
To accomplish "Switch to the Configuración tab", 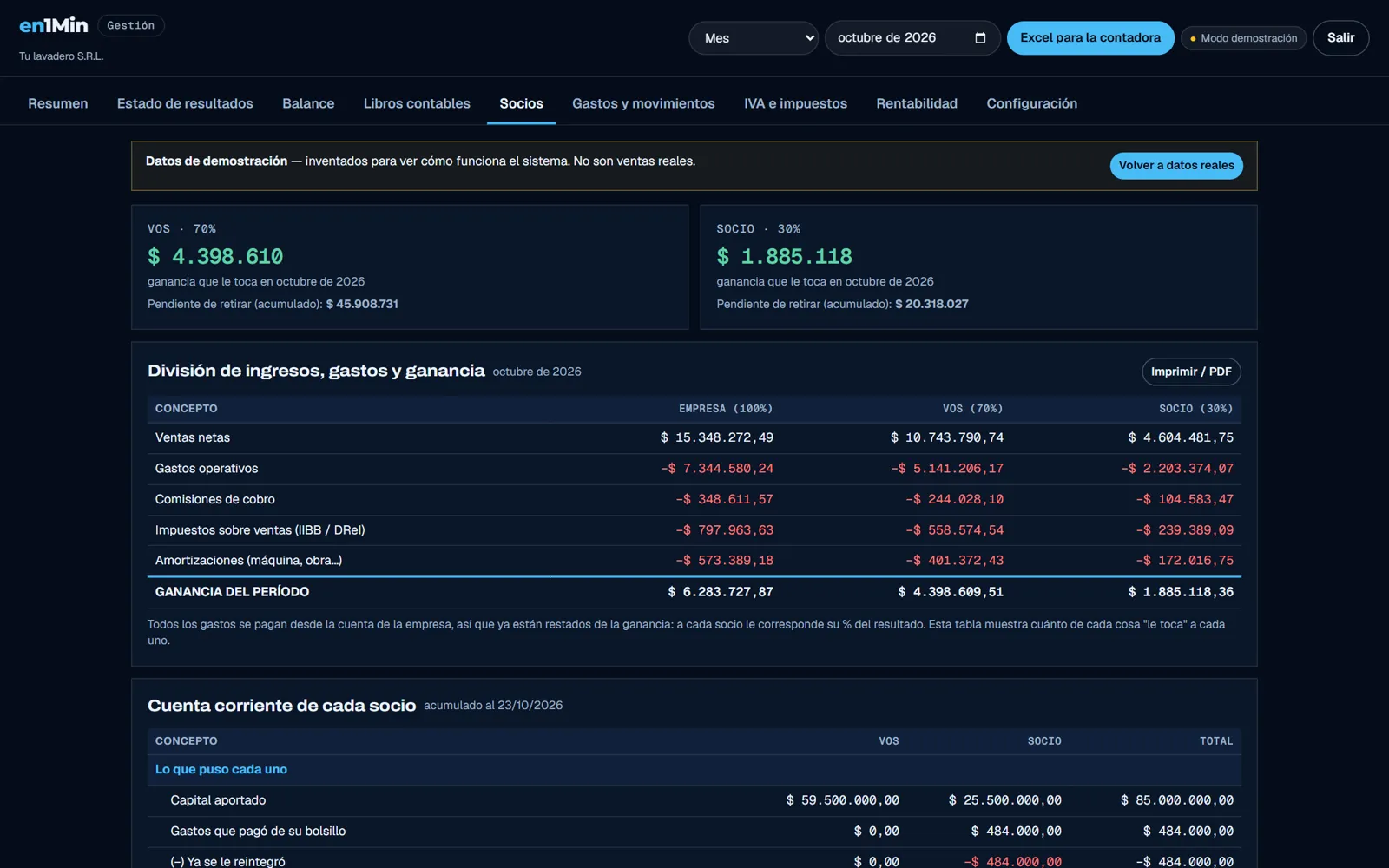I will 1031,103.
